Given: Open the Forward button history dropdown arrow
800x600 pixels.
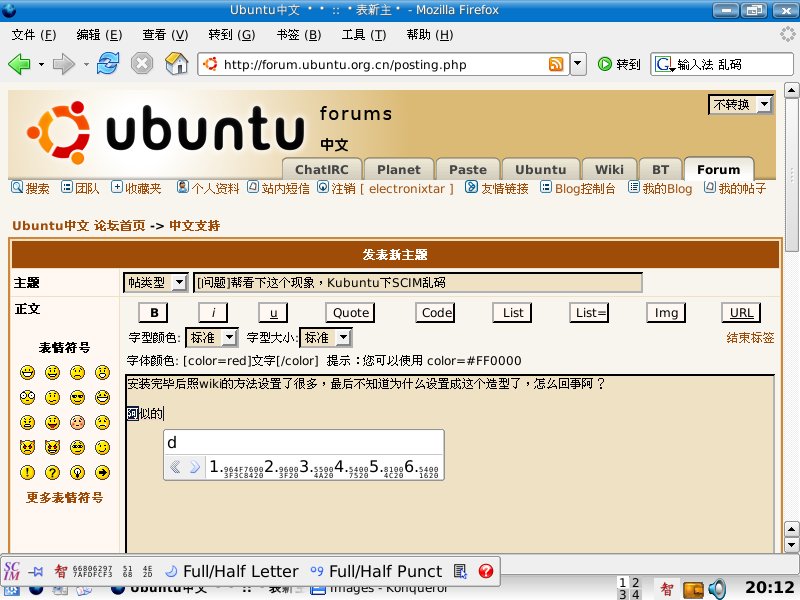Looking at the screenshot, I should pyautogui.click(x=86, y=64).
